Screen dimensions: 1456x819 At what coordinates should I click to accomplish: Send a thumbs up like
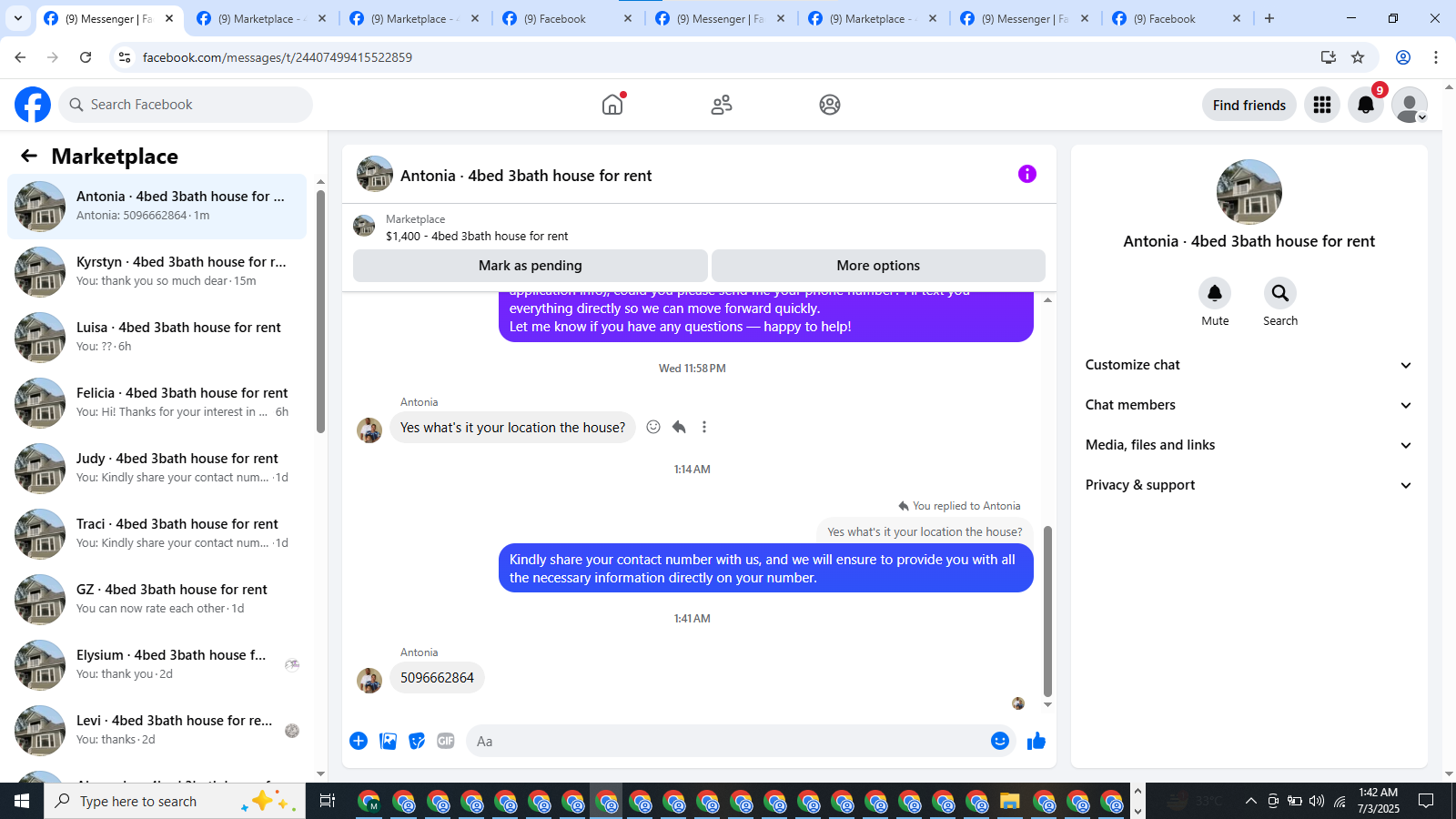point(1036,741)
